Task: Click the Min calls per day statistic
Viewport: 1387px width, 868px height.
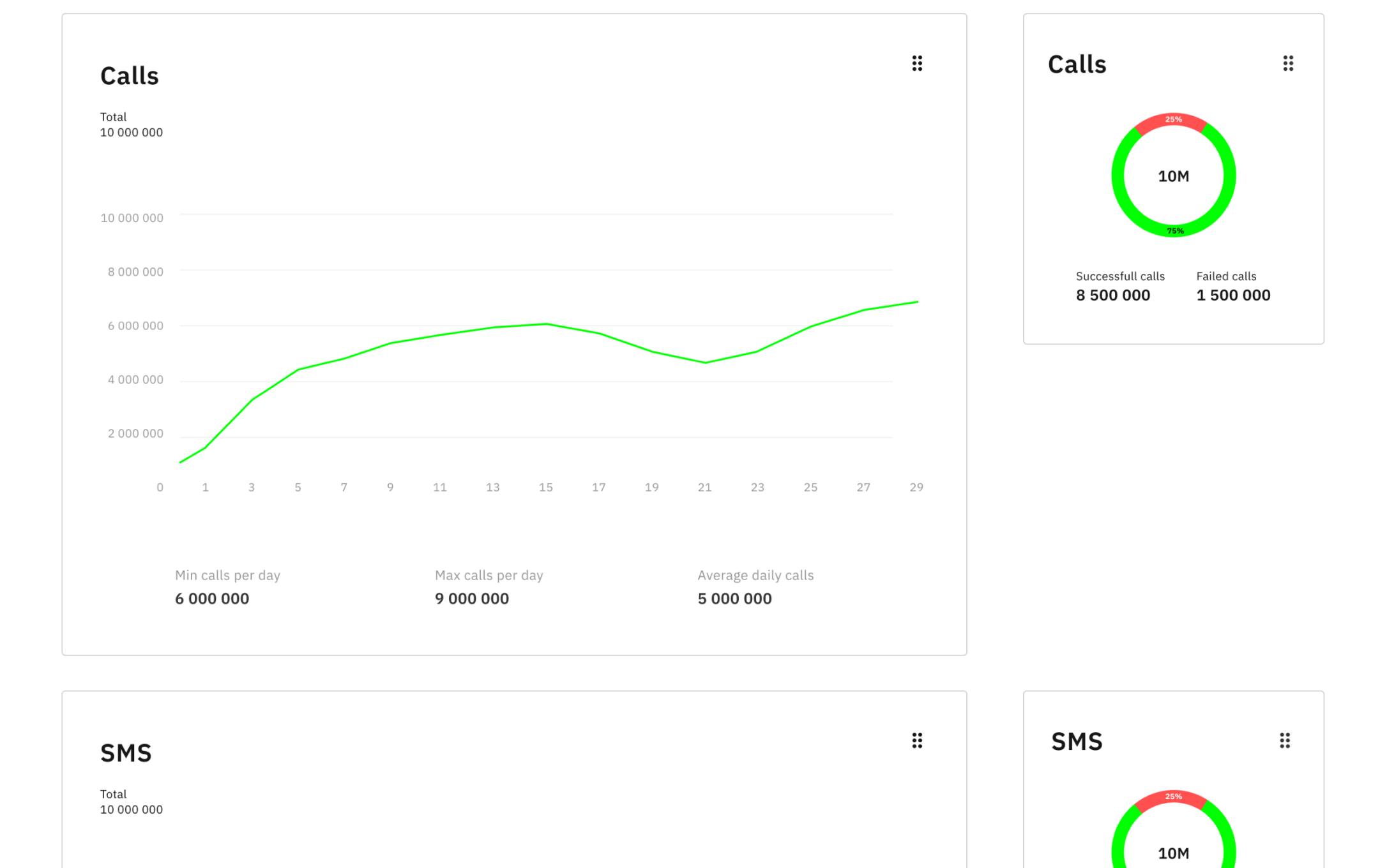Action: click(x=228, y=587)
